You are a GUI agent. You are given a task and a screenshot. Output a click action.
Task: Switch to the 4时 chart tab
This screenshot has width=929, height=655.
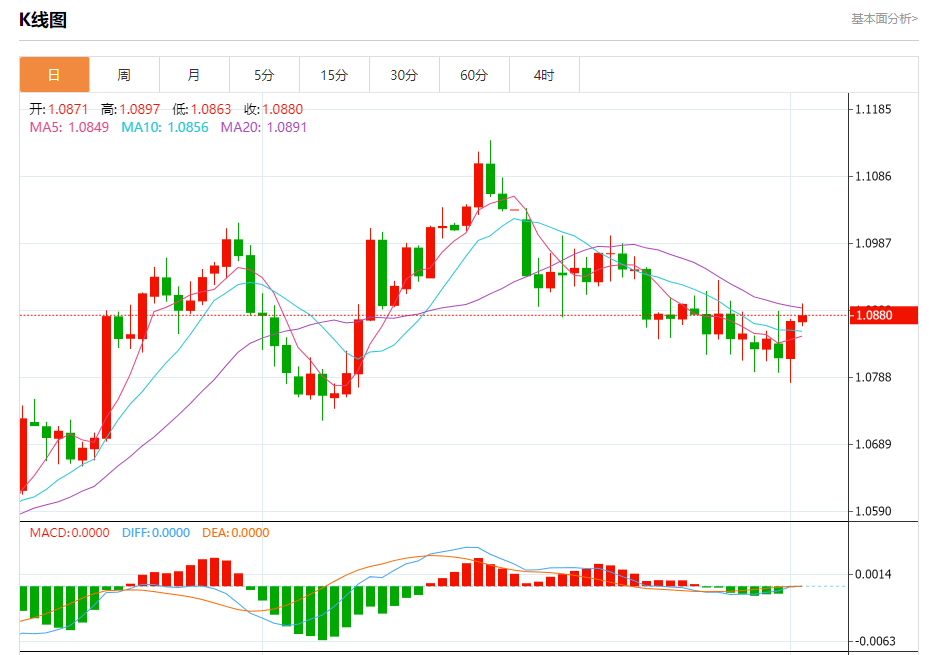click(544, 75)
